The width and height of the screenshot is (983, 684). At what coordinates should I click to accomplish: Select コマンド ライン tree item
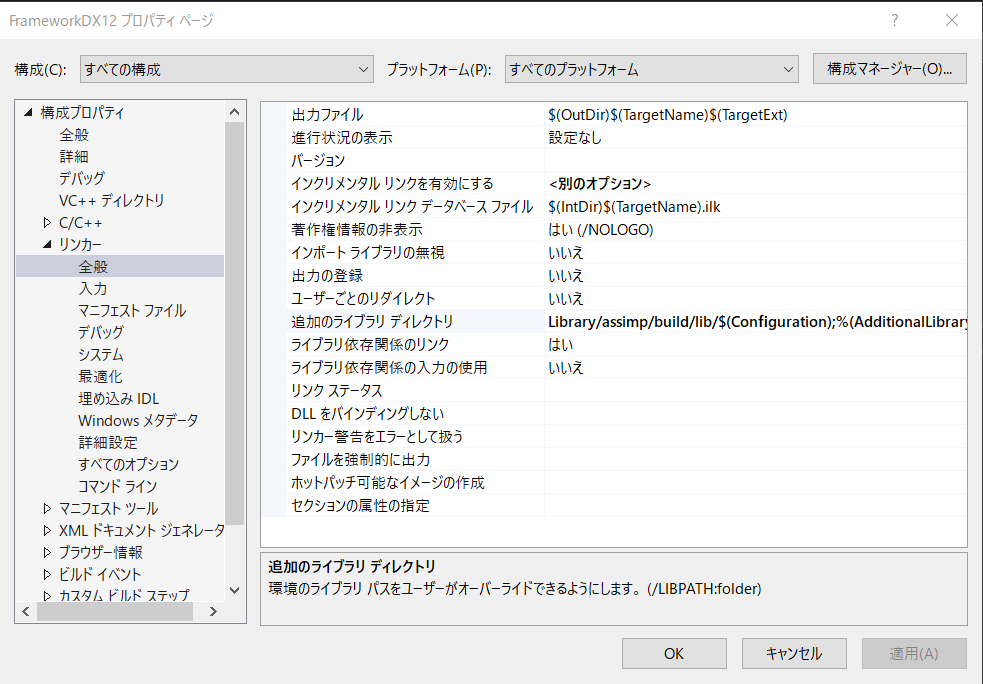tap(117, 486)
